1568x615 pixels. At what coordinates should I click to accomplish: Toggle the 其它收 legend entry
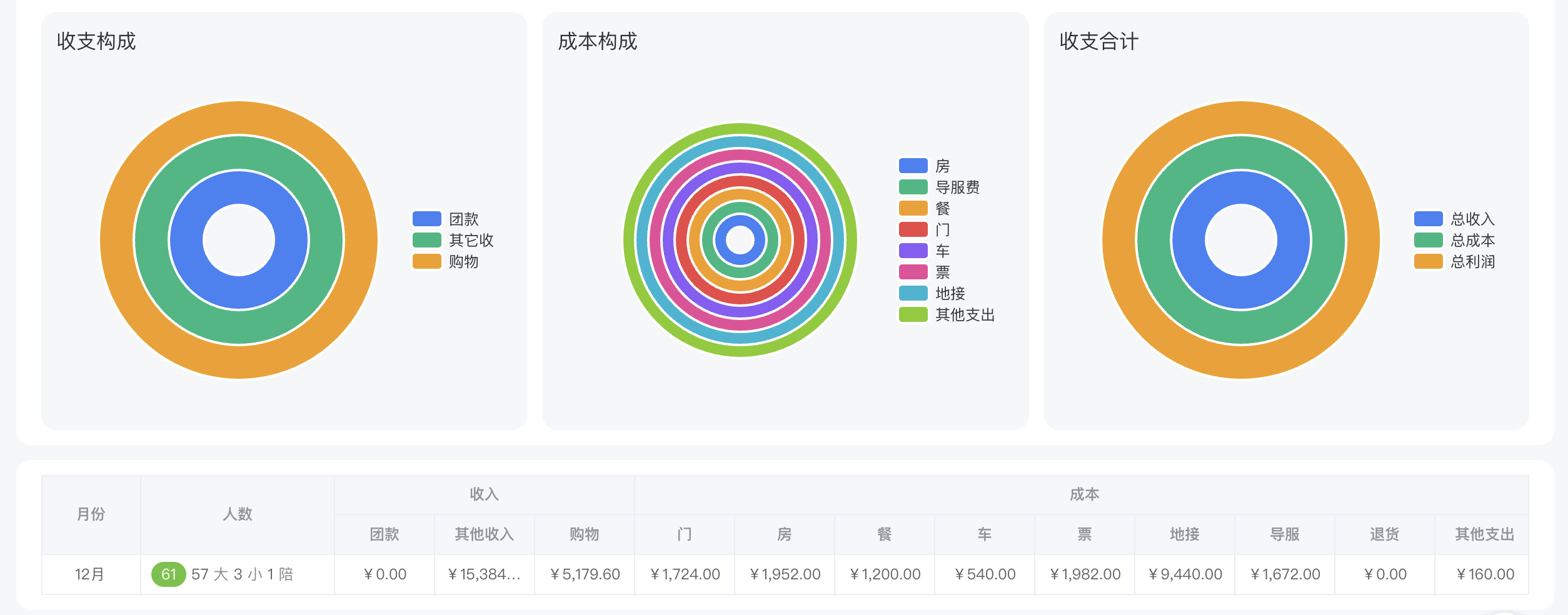[x=428, y=241]
